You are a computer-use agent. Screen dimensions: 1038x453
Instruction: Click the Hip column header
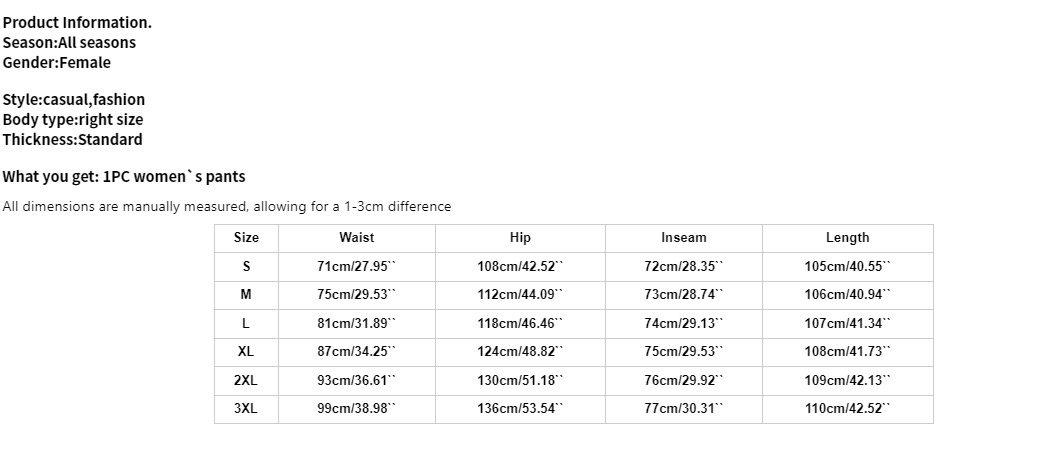click(520, 238)
